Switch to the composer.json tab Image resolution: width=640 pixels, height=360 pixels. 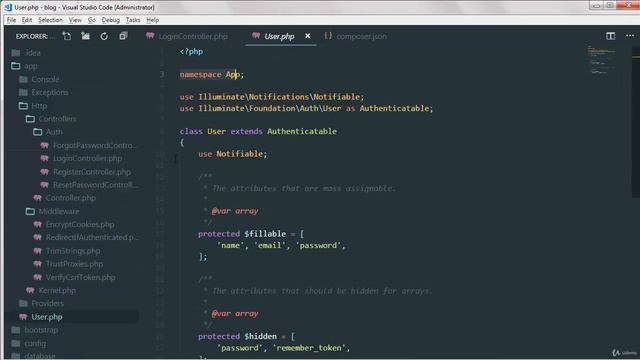coord(355,36)
